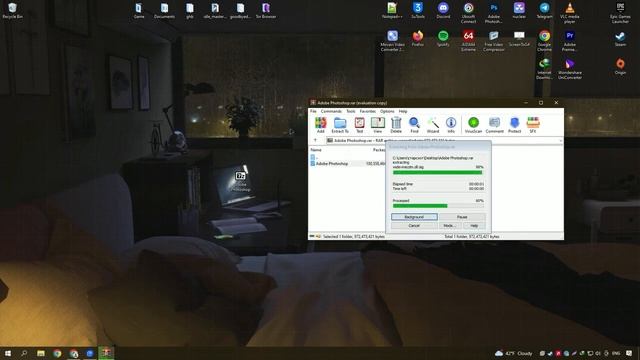Select the Spotify desktop icon
640x360 pixels.
(x=443, y=38)
